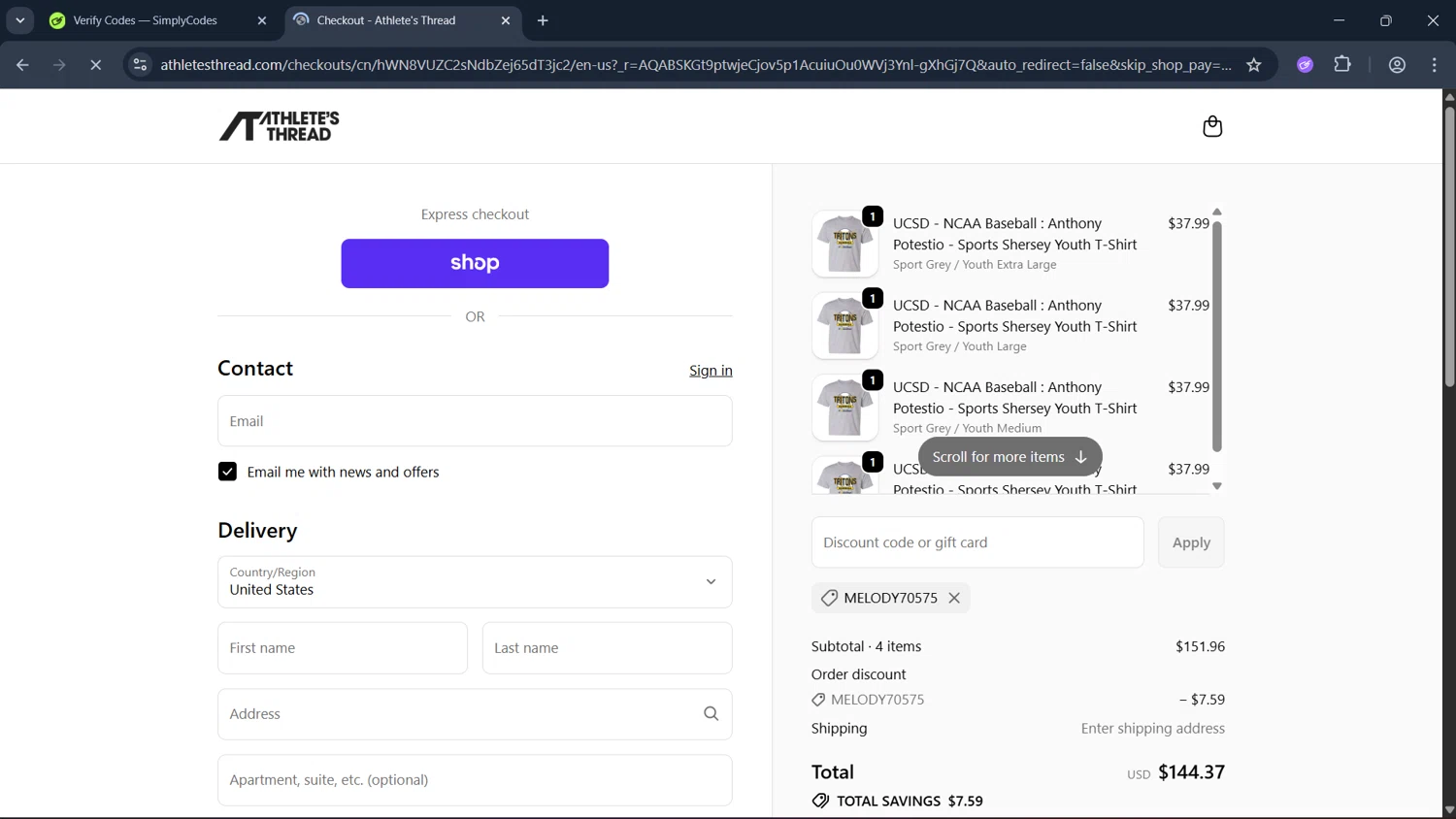Focus the First name field

(x=343, y=648)
